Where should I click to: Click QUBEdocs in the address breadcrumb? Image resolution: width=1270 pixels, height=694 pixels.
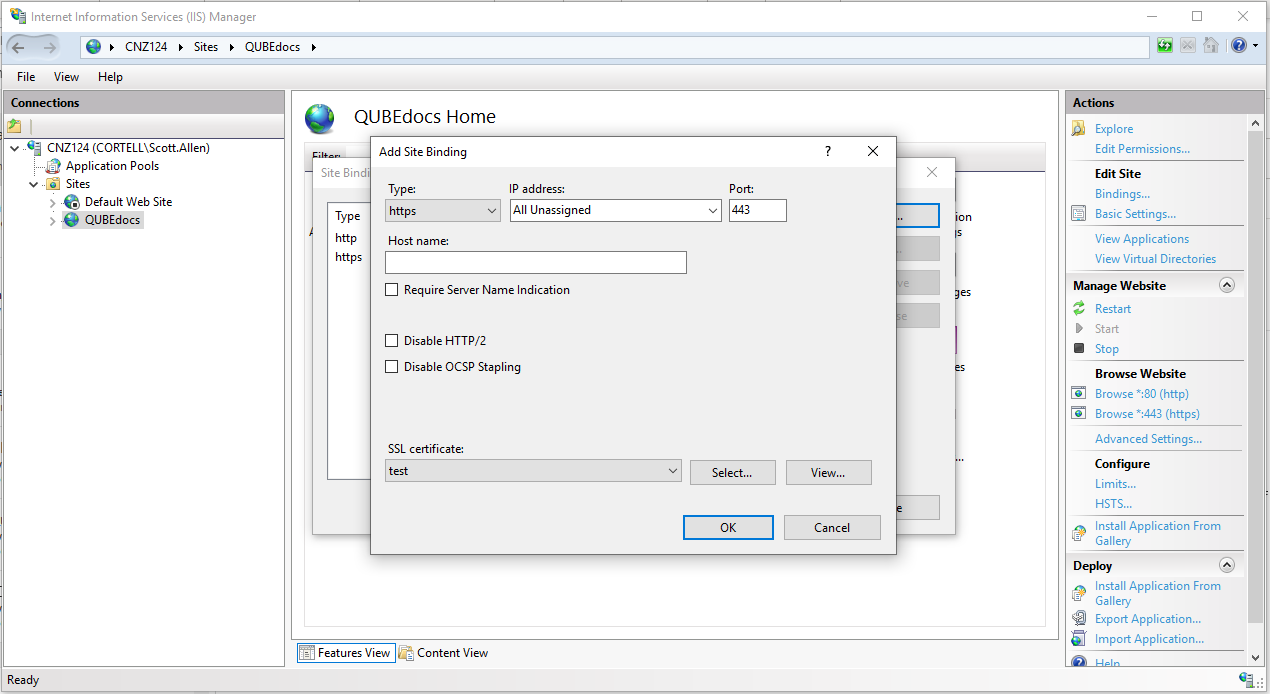point(272,47)
